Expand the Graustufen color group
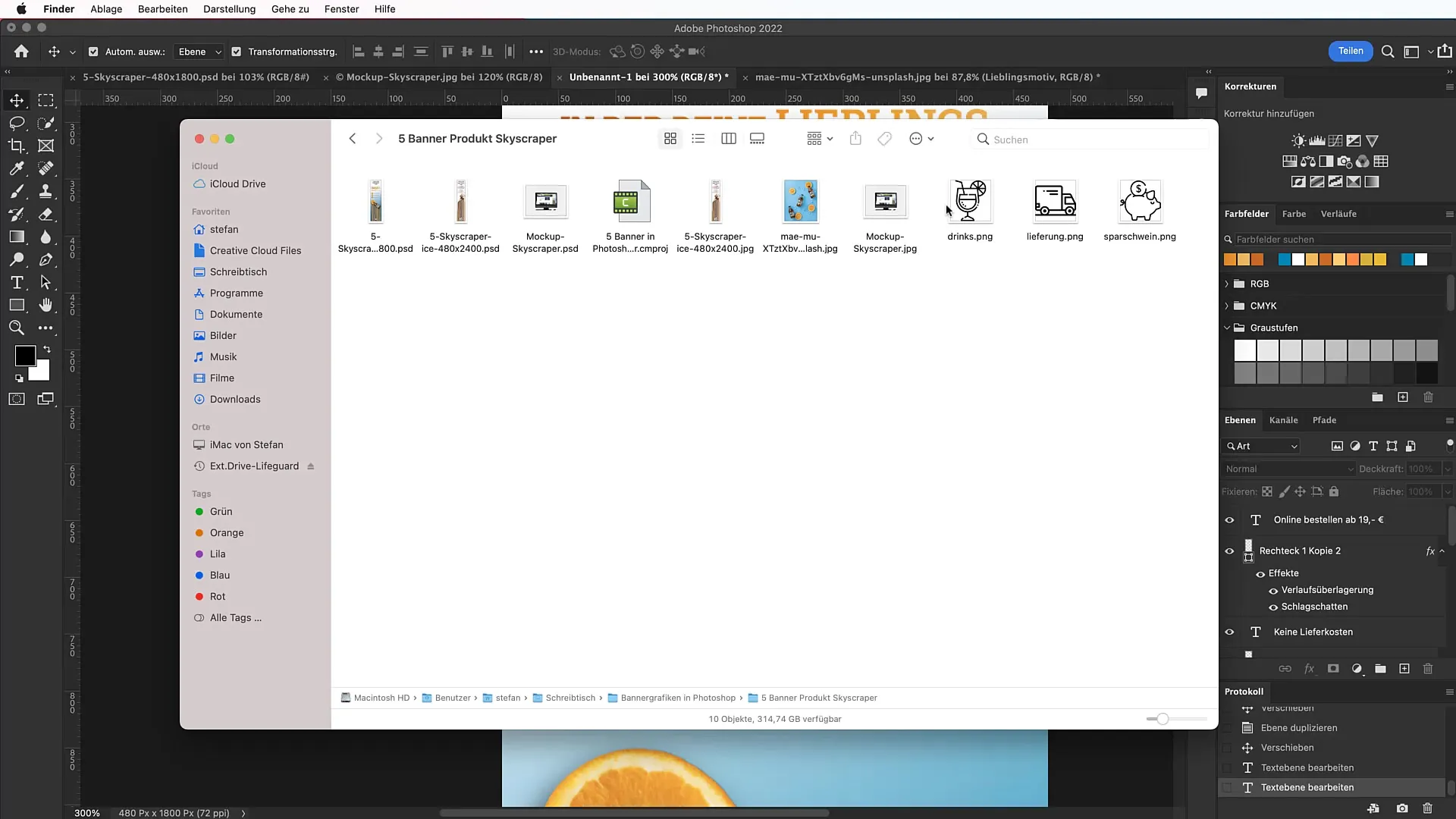 click(x=1227, y=327)
